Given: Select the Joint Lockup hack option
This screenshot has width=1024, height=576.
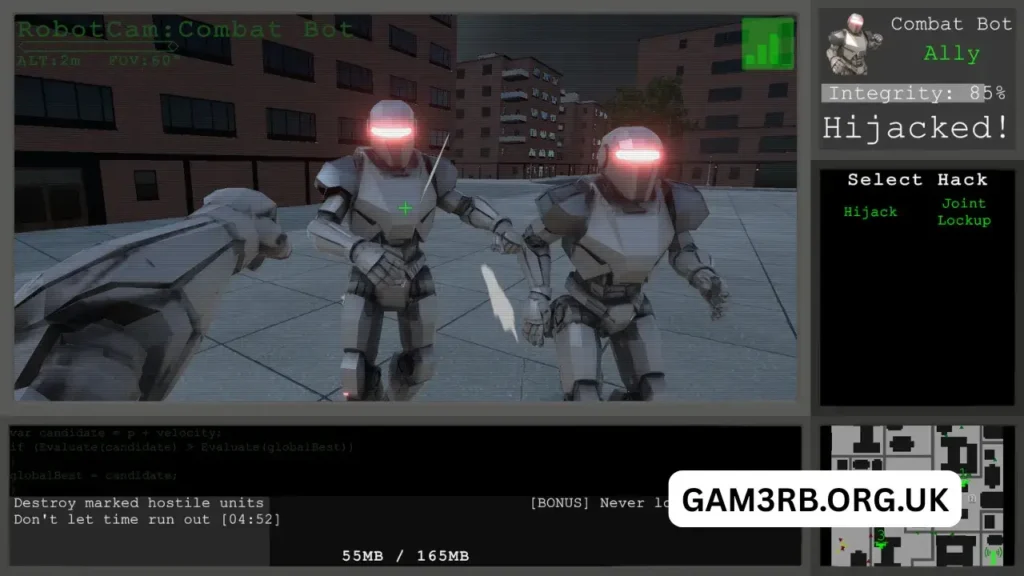Looking at the screenshot, I should [x=963, y=212].
